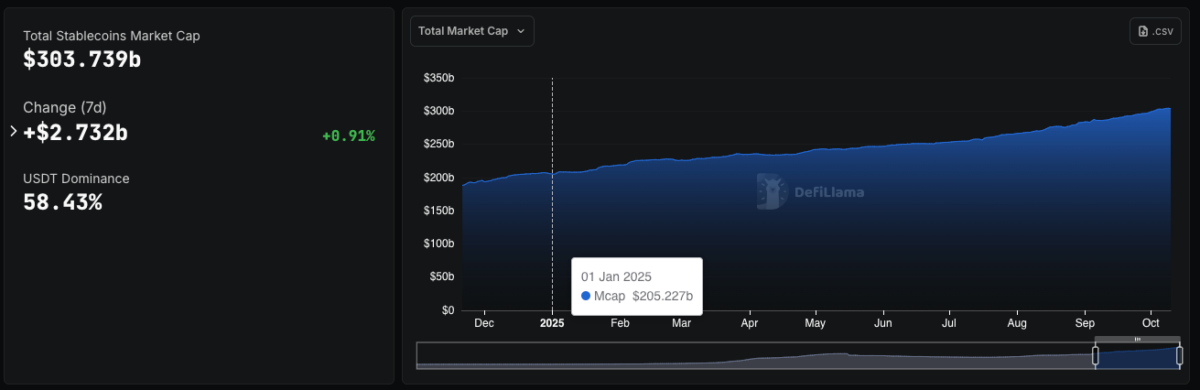Click the $350b y-axis label
1200x390 pixels.
[439, 78]
